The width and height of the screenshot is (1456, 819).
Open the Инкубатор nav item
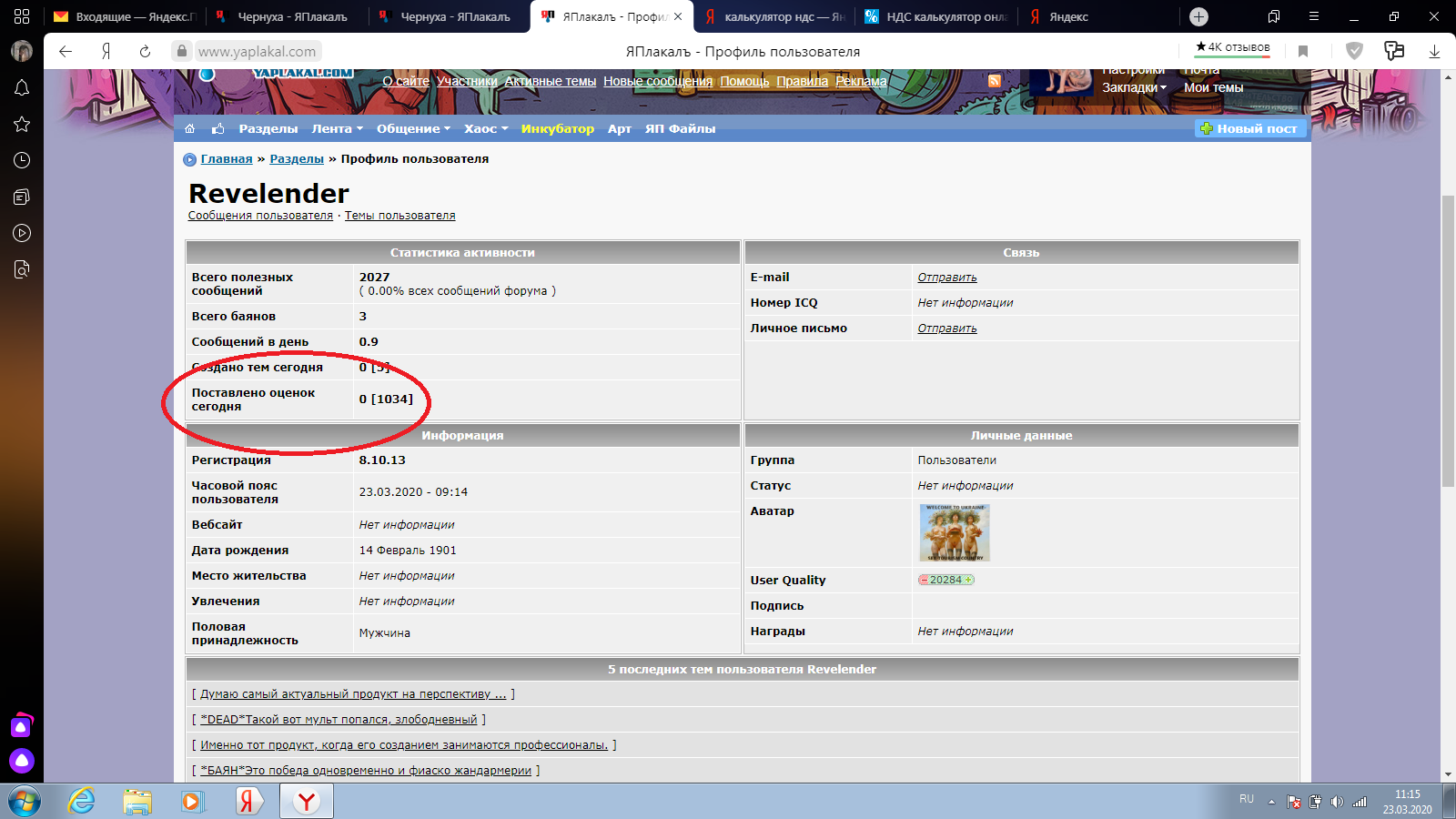(x=558, y=128)
